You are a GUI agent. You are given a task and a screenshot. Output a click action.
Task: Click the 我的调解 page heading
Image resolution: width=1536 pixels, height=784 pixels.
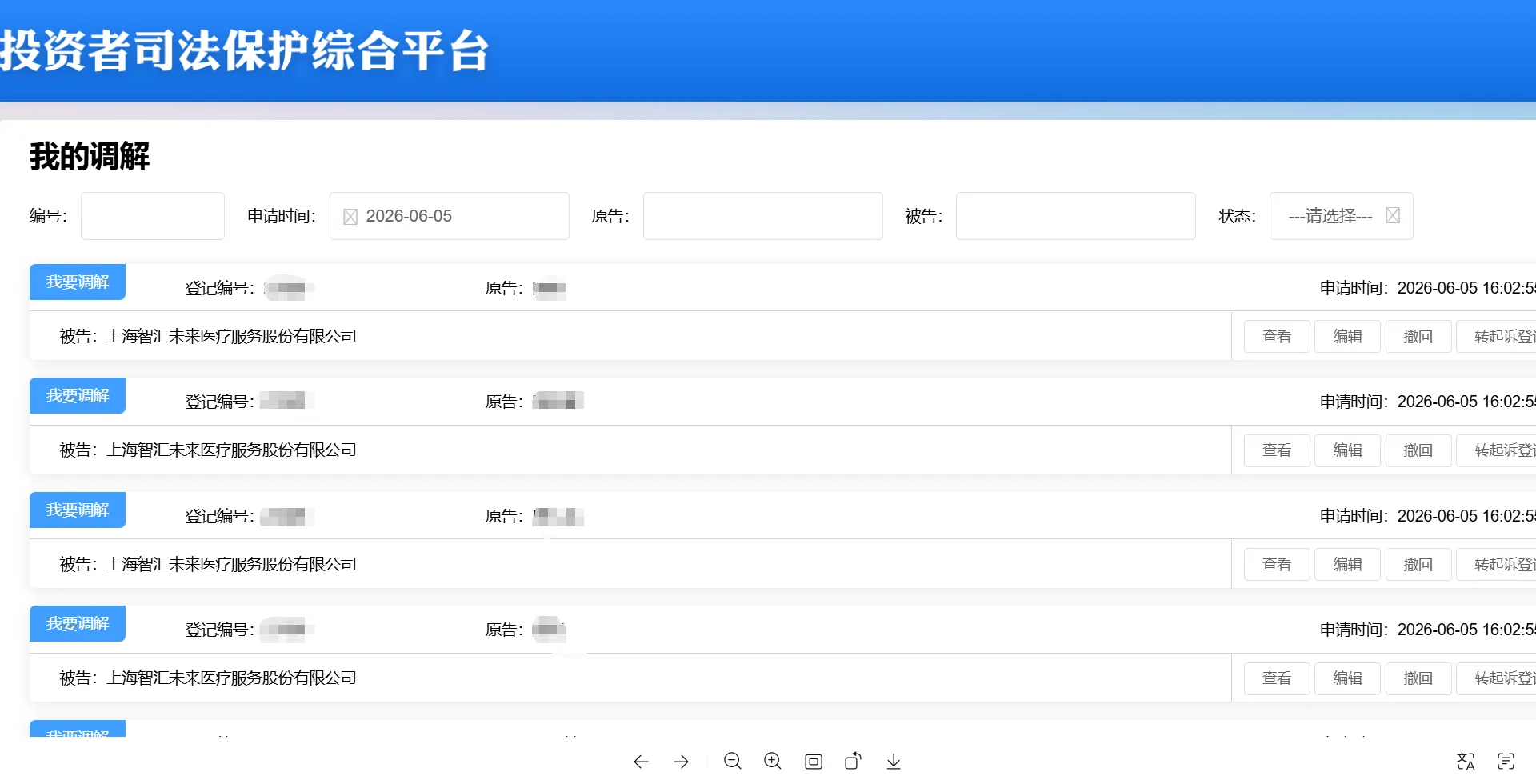[x=90, y=156]
